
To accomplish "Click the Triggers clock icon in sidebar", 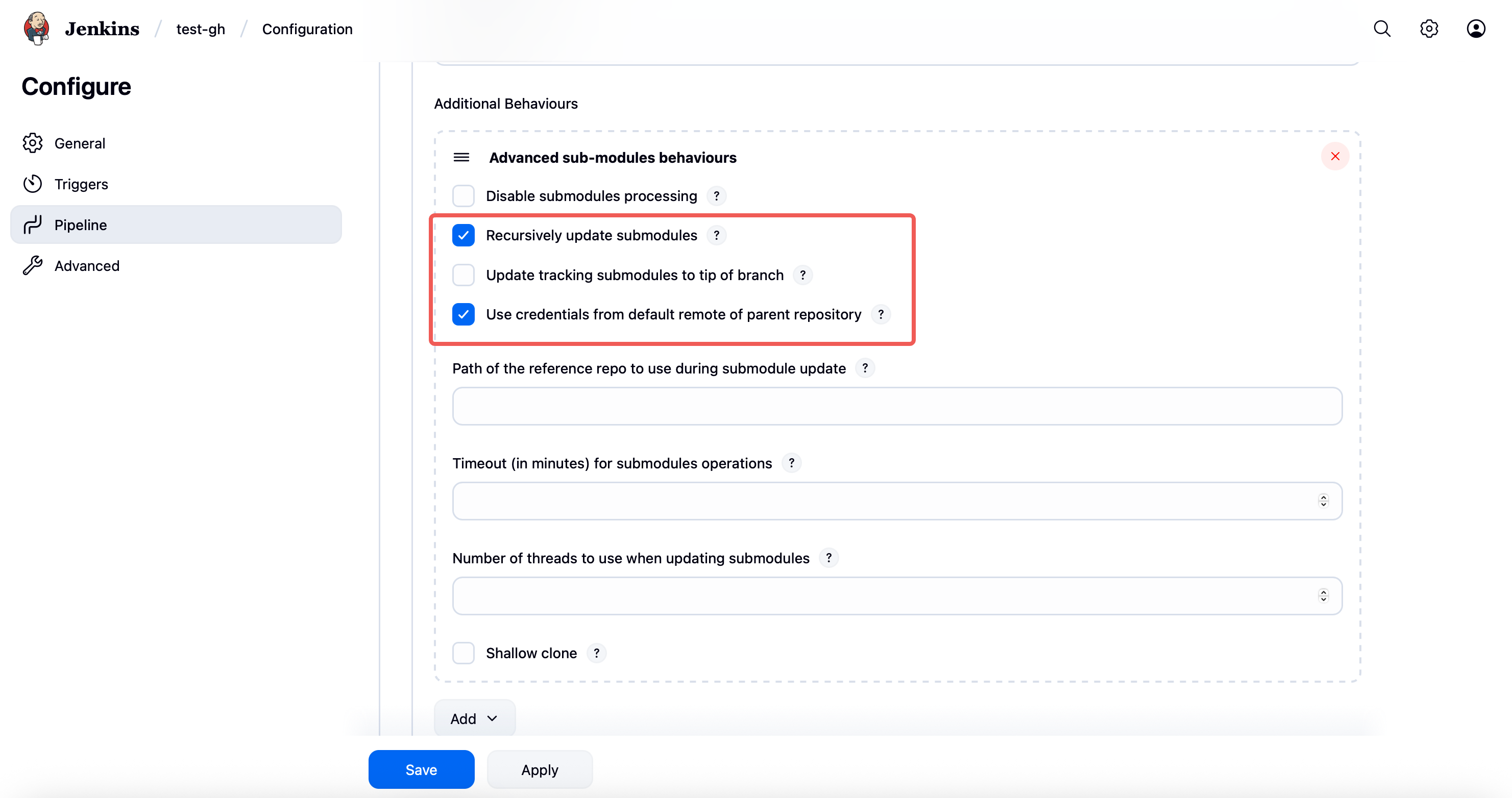I will (x=33, y=184).
